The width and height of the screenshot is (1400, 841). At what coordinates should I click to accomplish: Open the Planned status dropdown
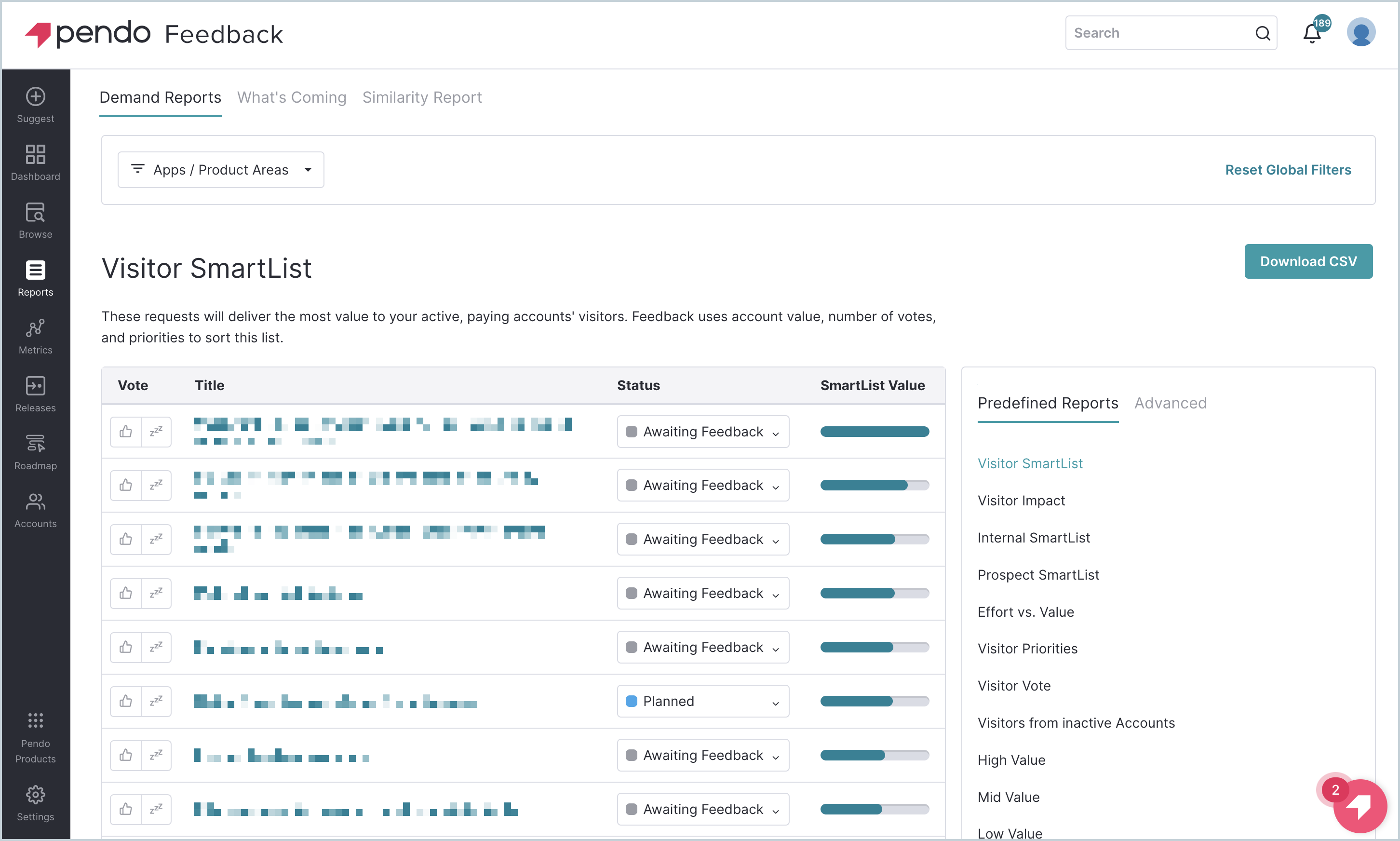(702, 701)
